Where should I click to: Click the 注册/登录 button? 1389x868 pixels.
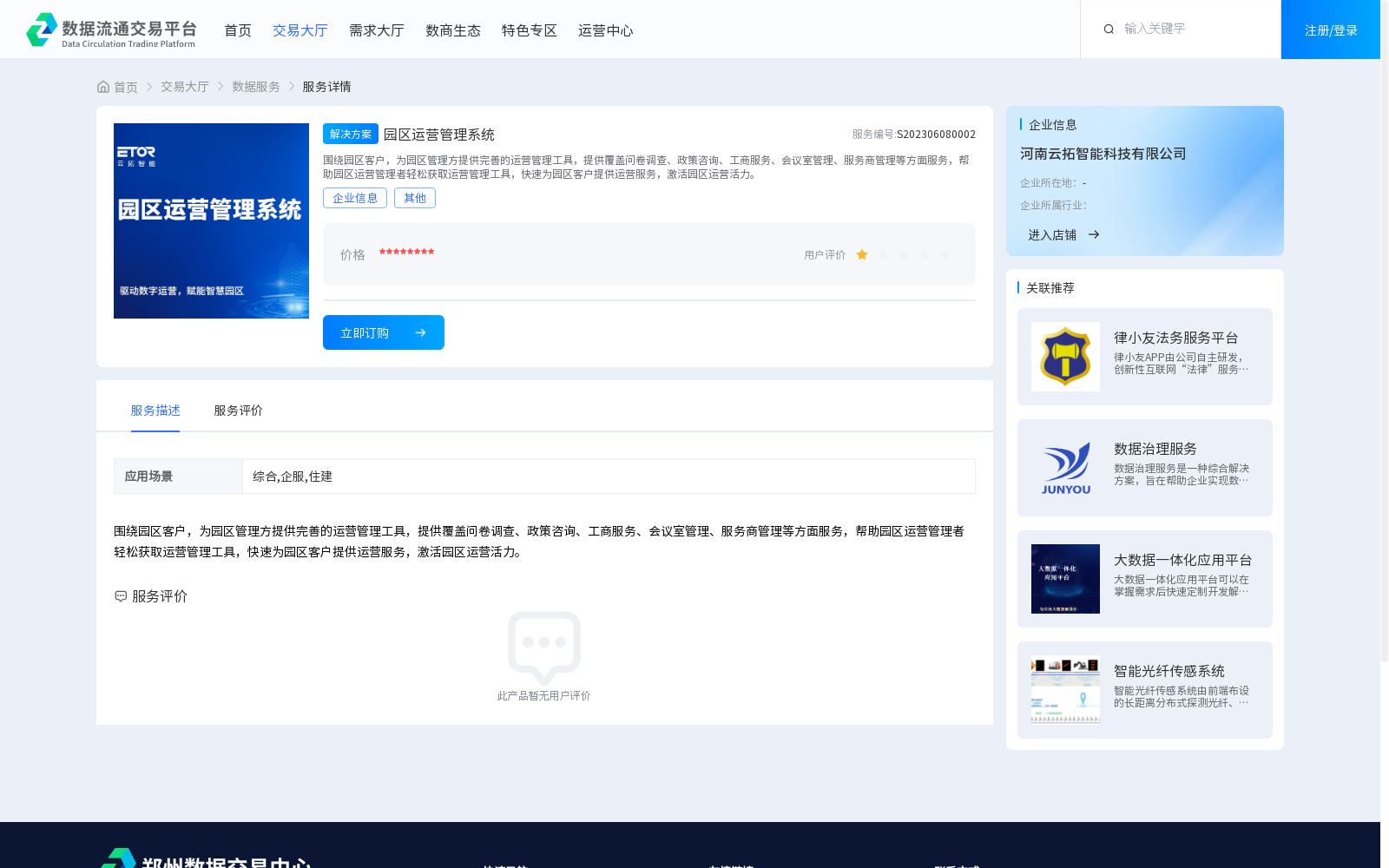pyautogui.click(x=1331, y=30)
